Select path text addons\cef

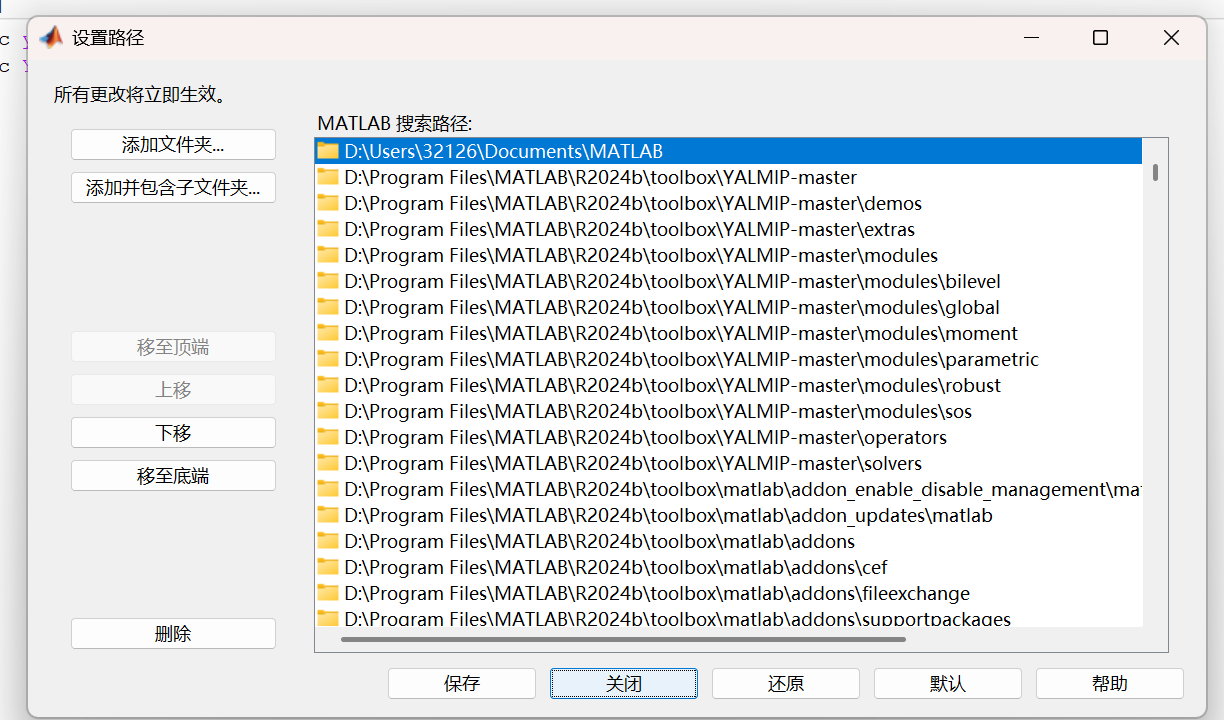[616, 567]
